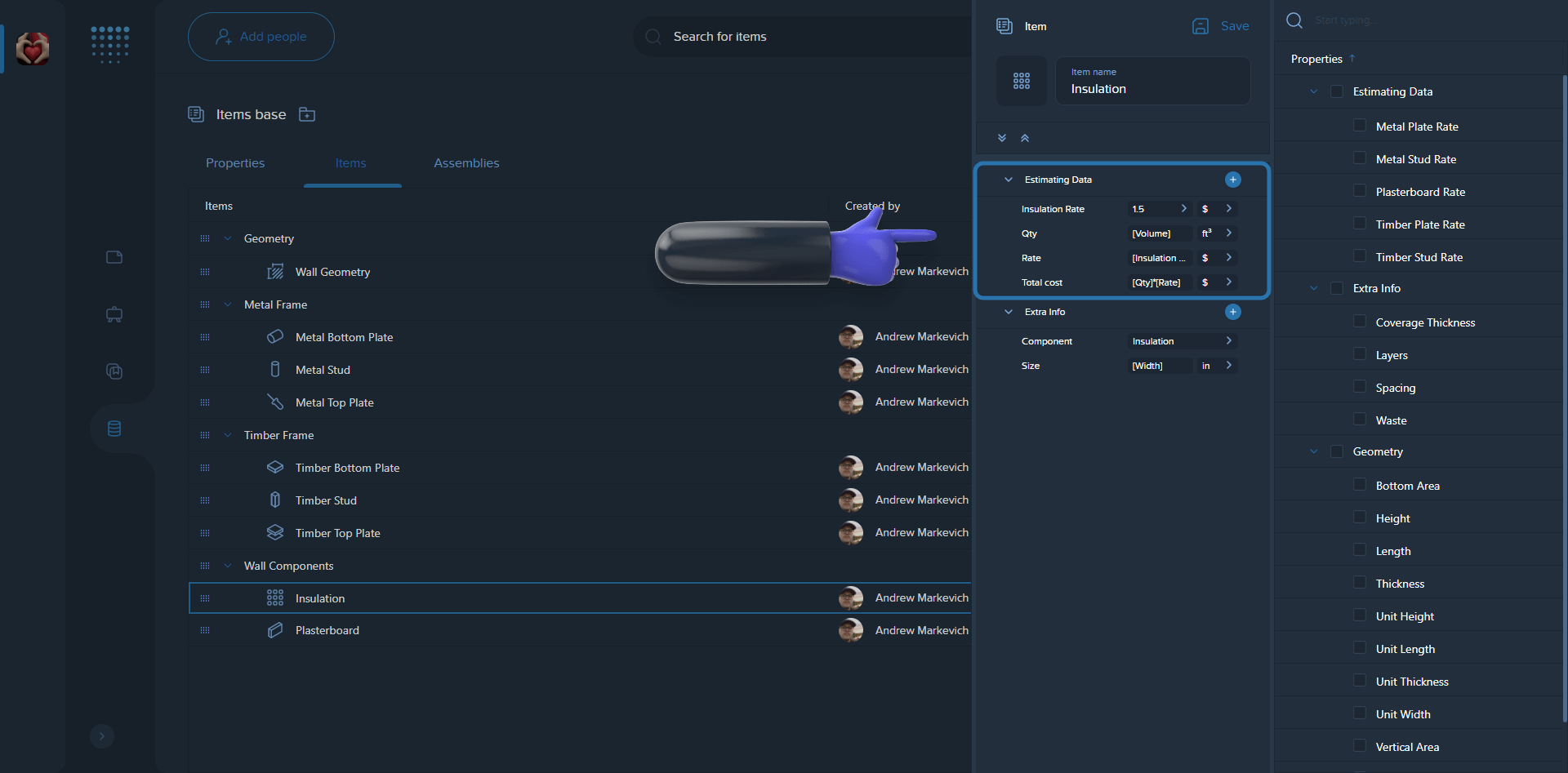1568x773 pixels.
Task: Expand sidebar with bottom arrow button
Action: tap(102, 736)
